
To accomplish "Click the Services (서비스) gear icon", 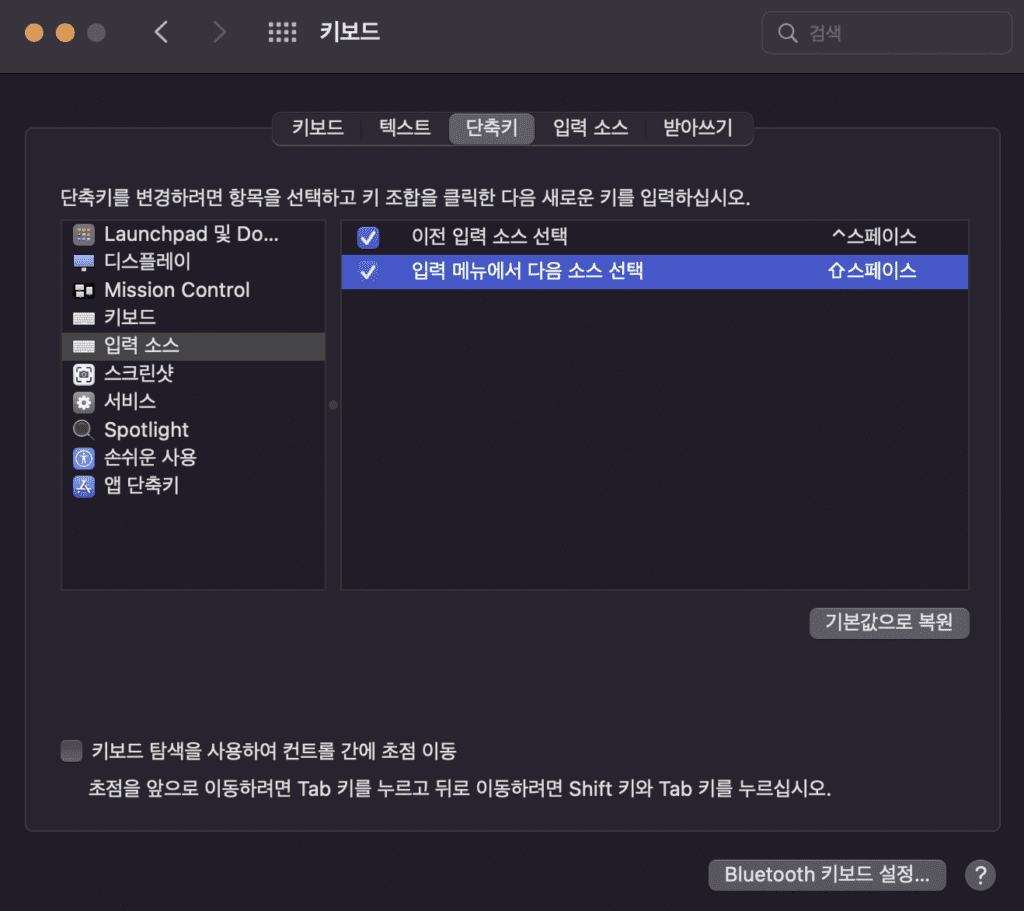I will [84, 402].
